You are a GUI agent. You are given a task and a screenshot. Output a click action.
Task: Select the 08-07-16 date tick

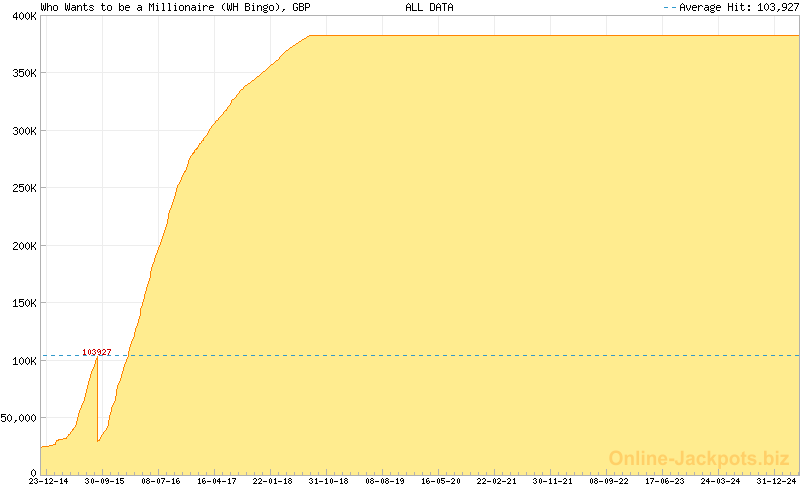tap(160, 481)
